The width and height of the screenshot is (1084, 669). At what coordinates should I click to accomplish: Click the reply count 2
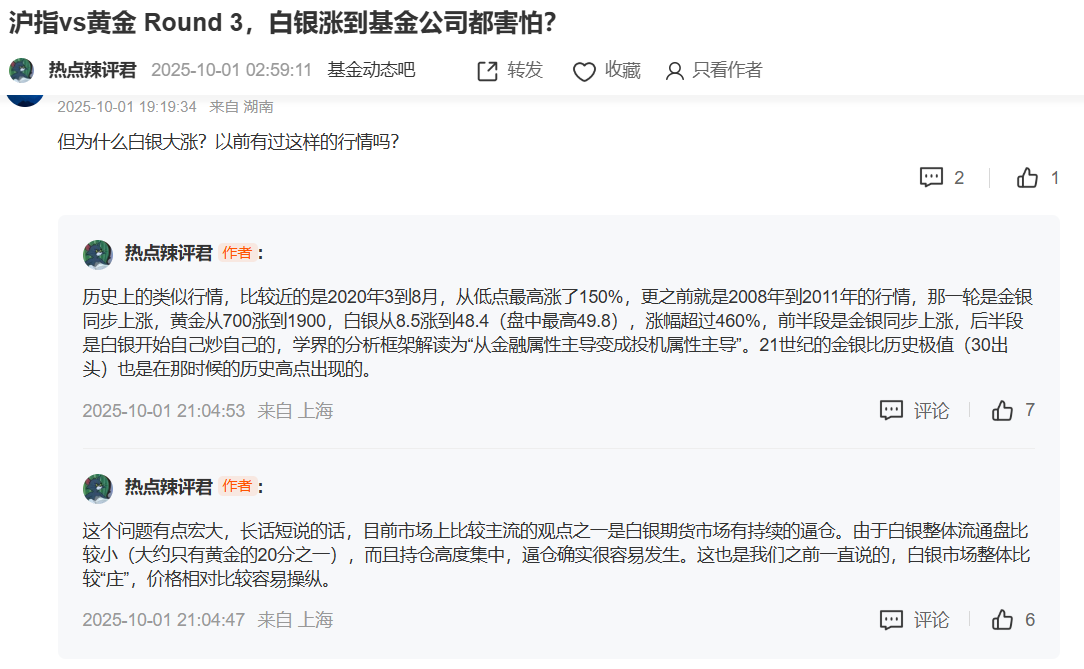(x=959, y=178)
